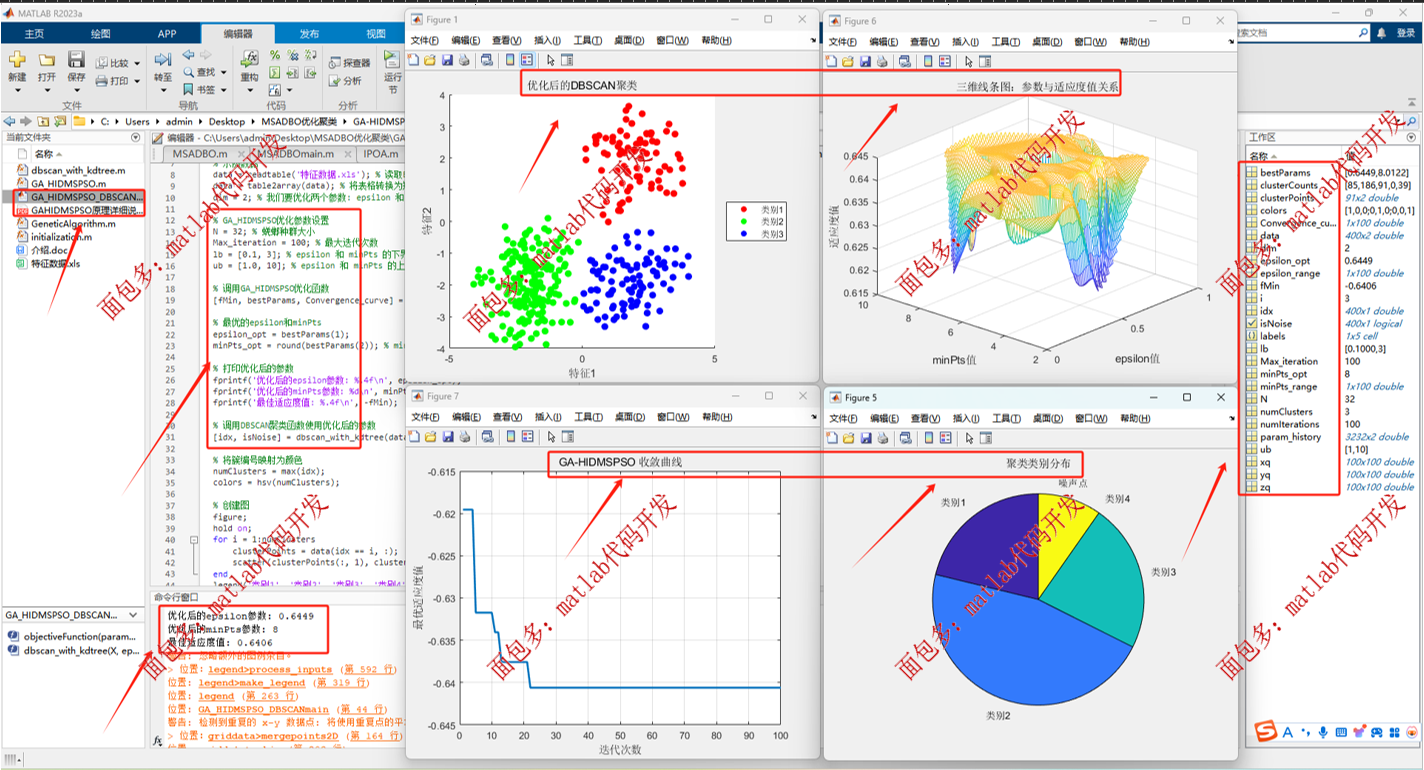This screenshot has height=770, width=1424.
Task: Open Help (帮助) menu in Figure 5
Action: point(1134,418)
